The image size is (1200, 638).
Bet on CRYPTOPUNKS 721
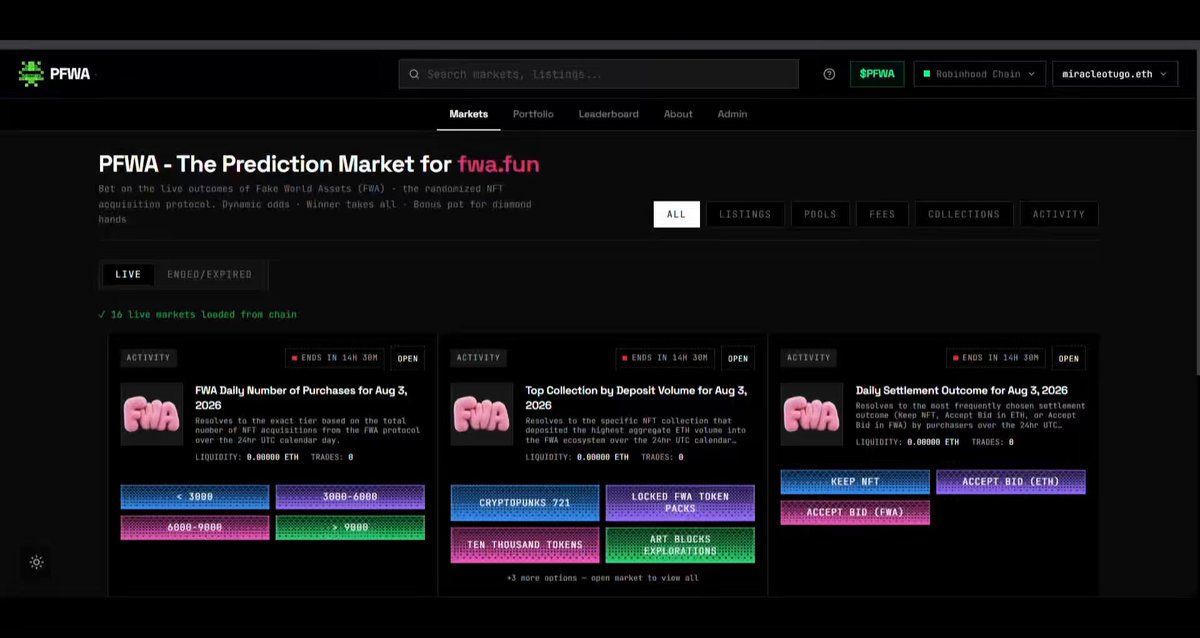pyautogui.click(x=525, y=503)
